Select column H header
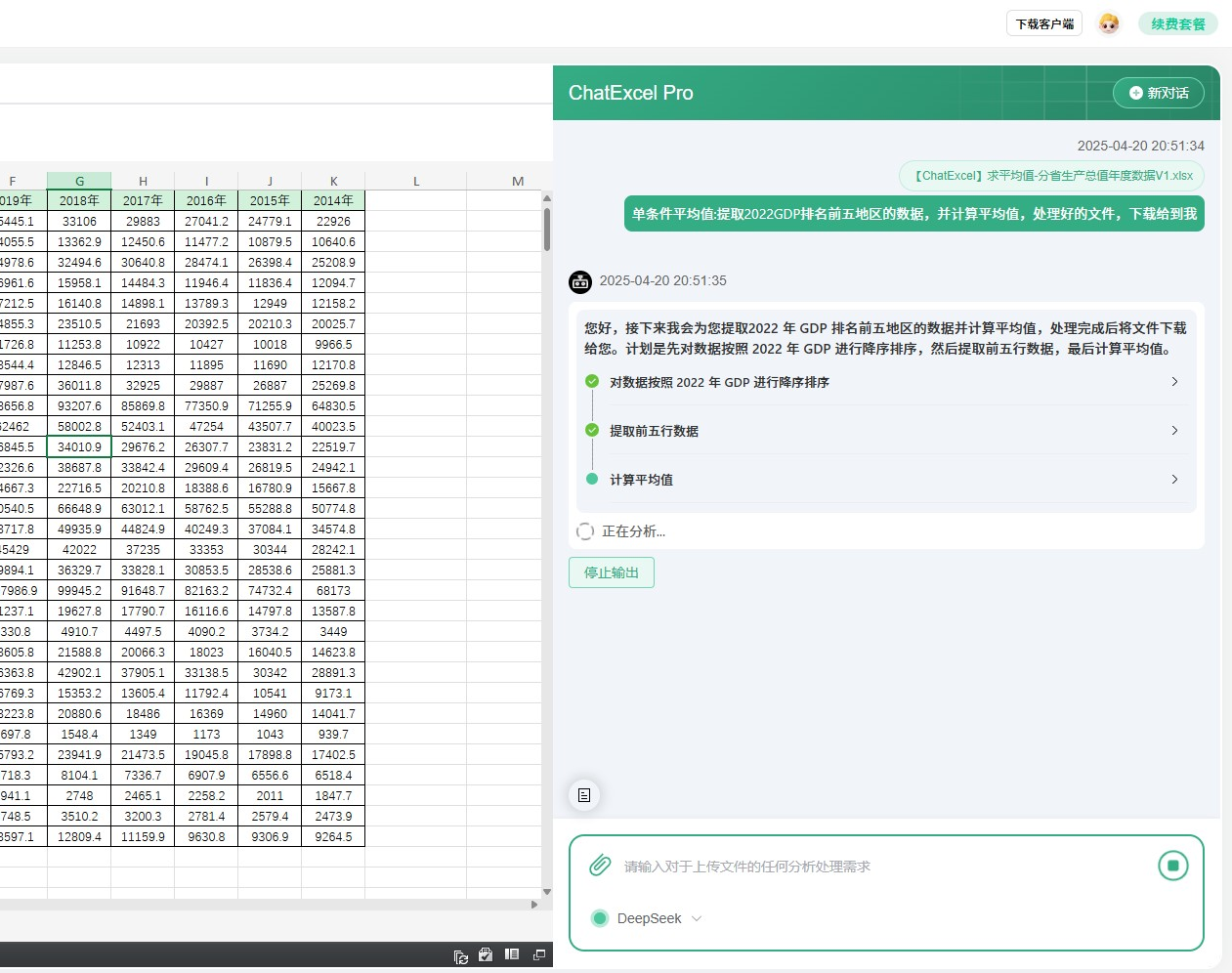This screenshot has height=973, width=1232. click(143, 181)
